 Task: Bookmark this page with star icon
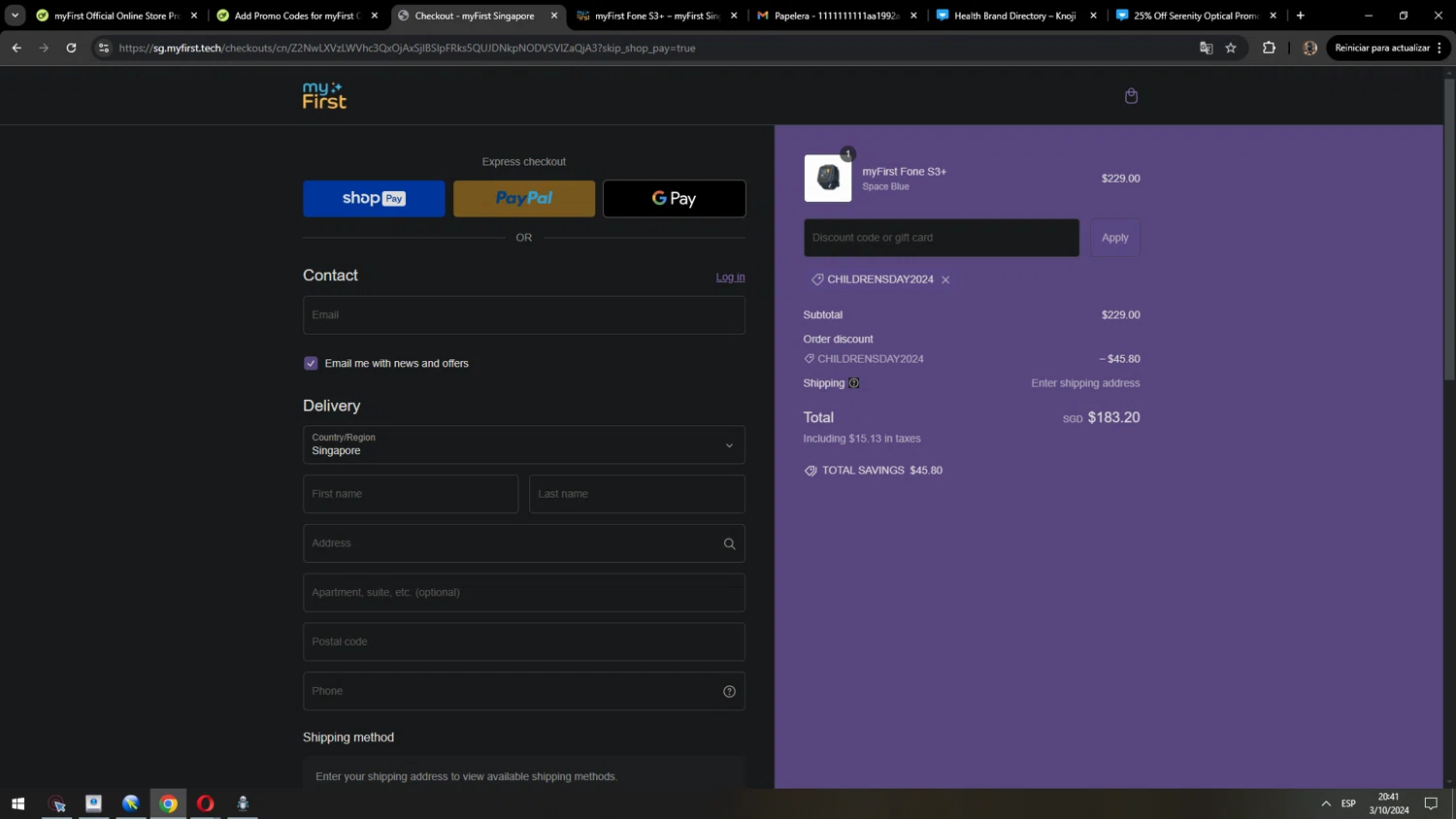click(1231, 48)
